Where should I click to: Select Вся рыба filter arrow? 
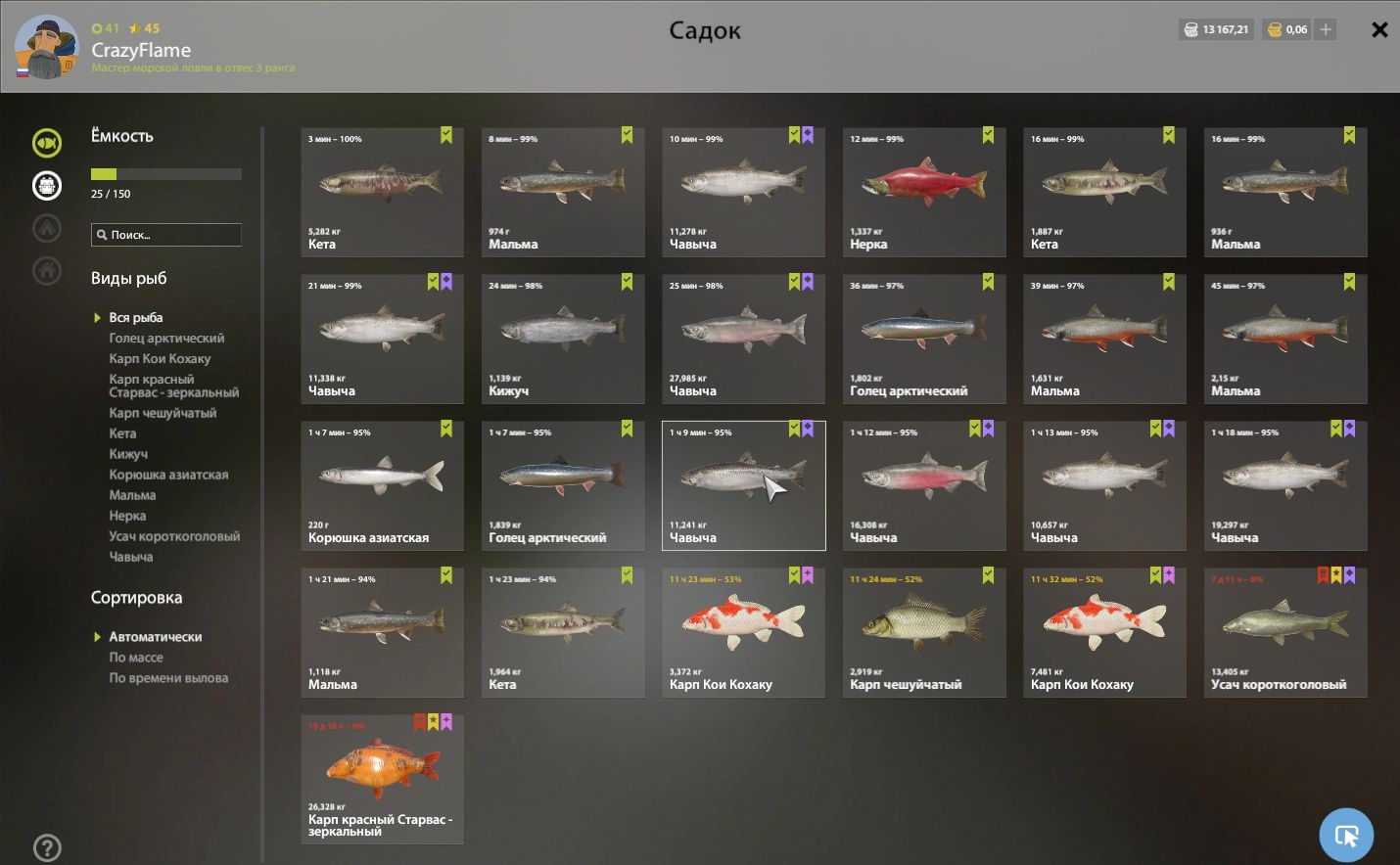tap(97, 318)
